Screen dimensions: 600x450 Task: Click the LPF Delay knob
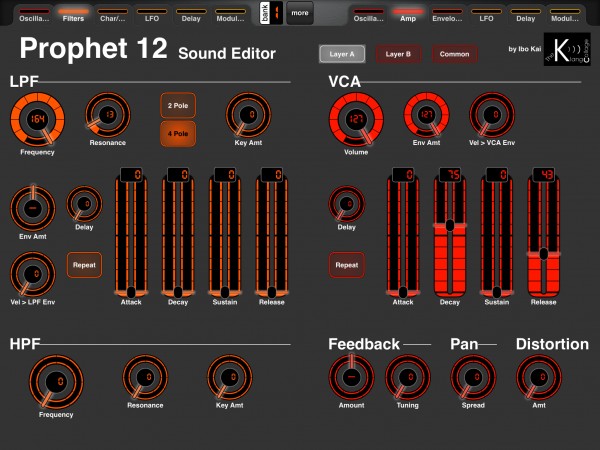click(84, 204)
